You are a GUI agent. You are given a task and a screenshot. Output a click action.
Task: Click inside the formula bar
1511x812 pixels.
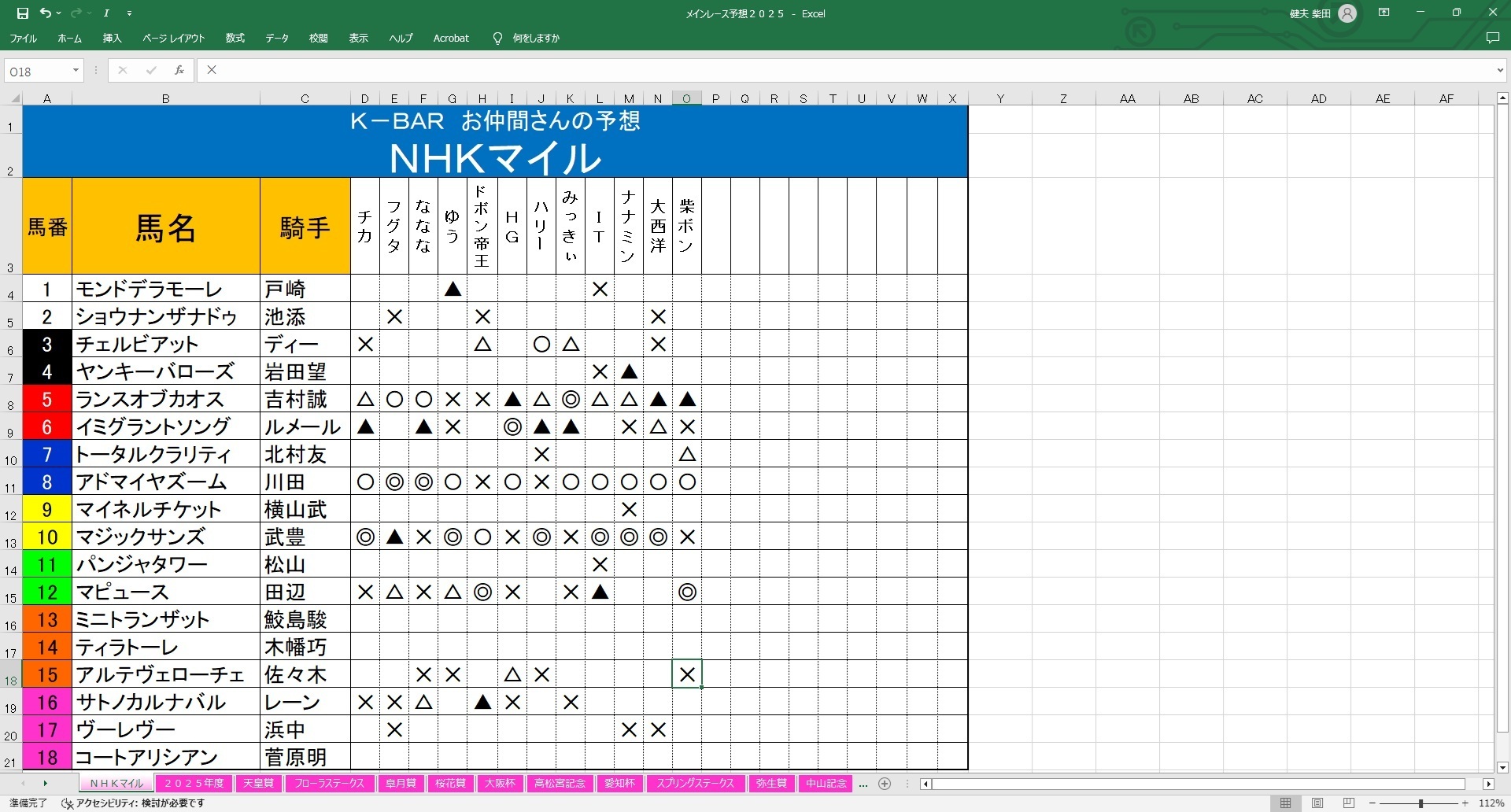coord(846,71)
